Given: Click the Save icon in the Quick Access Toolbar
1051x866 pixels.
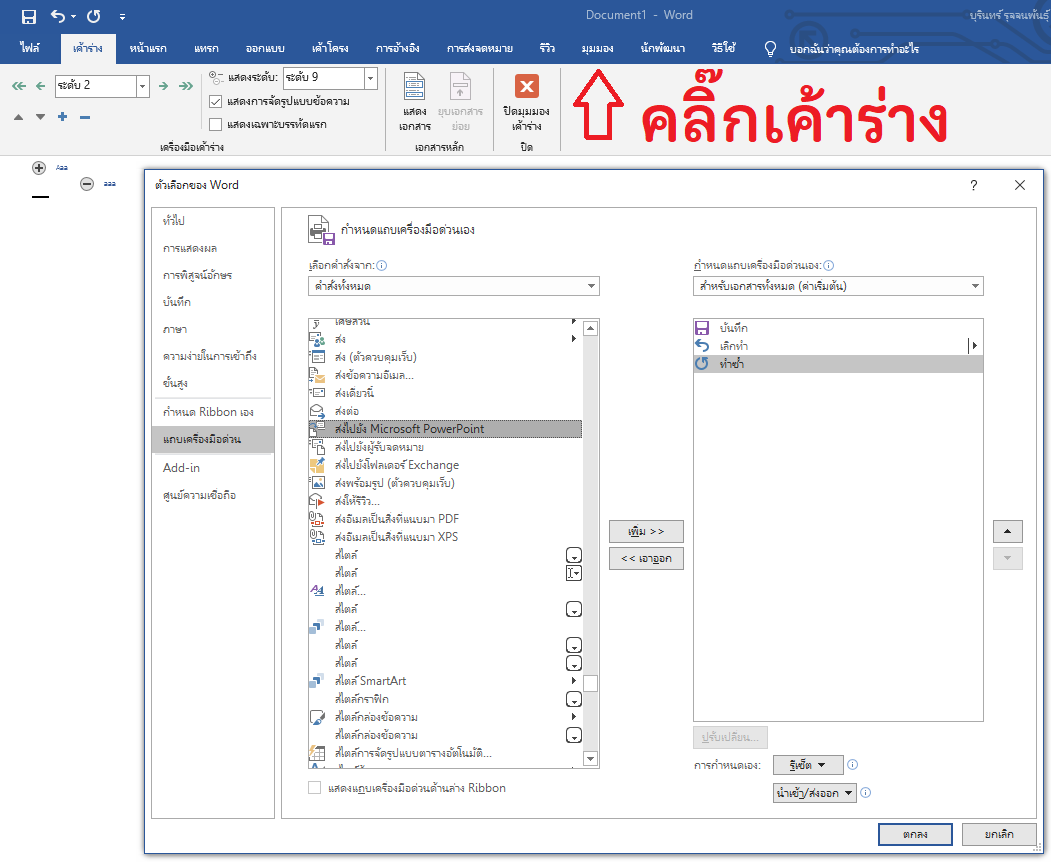Looking at the screenshot, I should (28, 16).
